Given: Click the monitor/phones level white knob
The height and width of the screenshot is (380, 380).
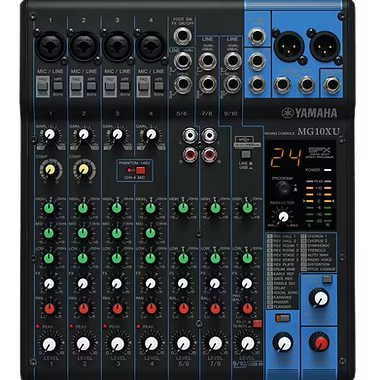Looking at the screenshot, I should [319, 298].
